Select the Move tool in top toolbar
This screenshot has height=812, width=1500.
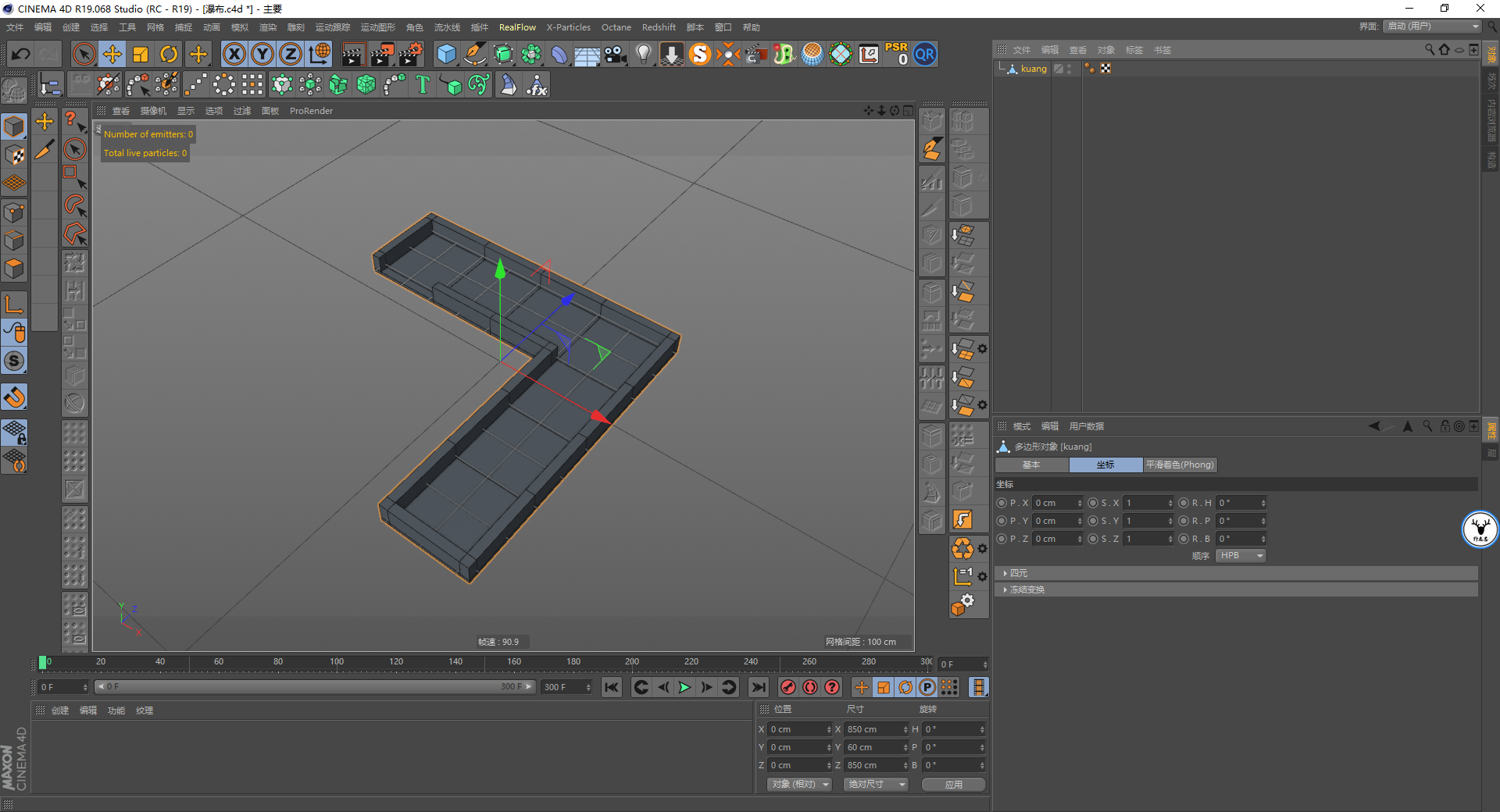click(x=112, y=54)
